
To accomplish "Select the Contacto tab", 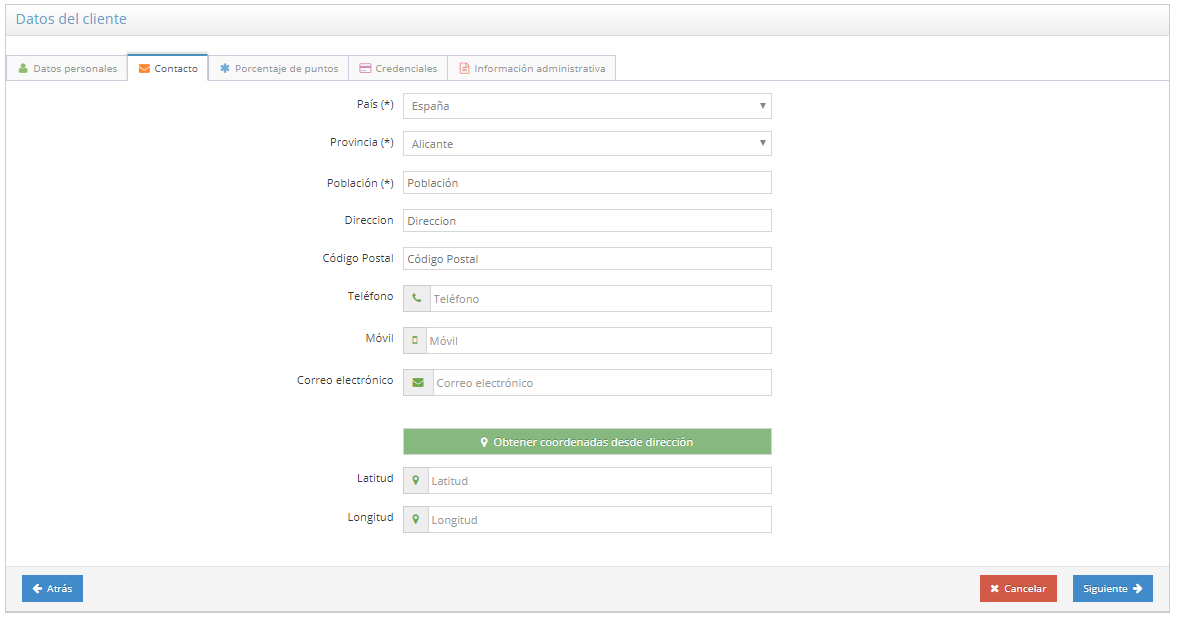I will (x=167, y=69).
